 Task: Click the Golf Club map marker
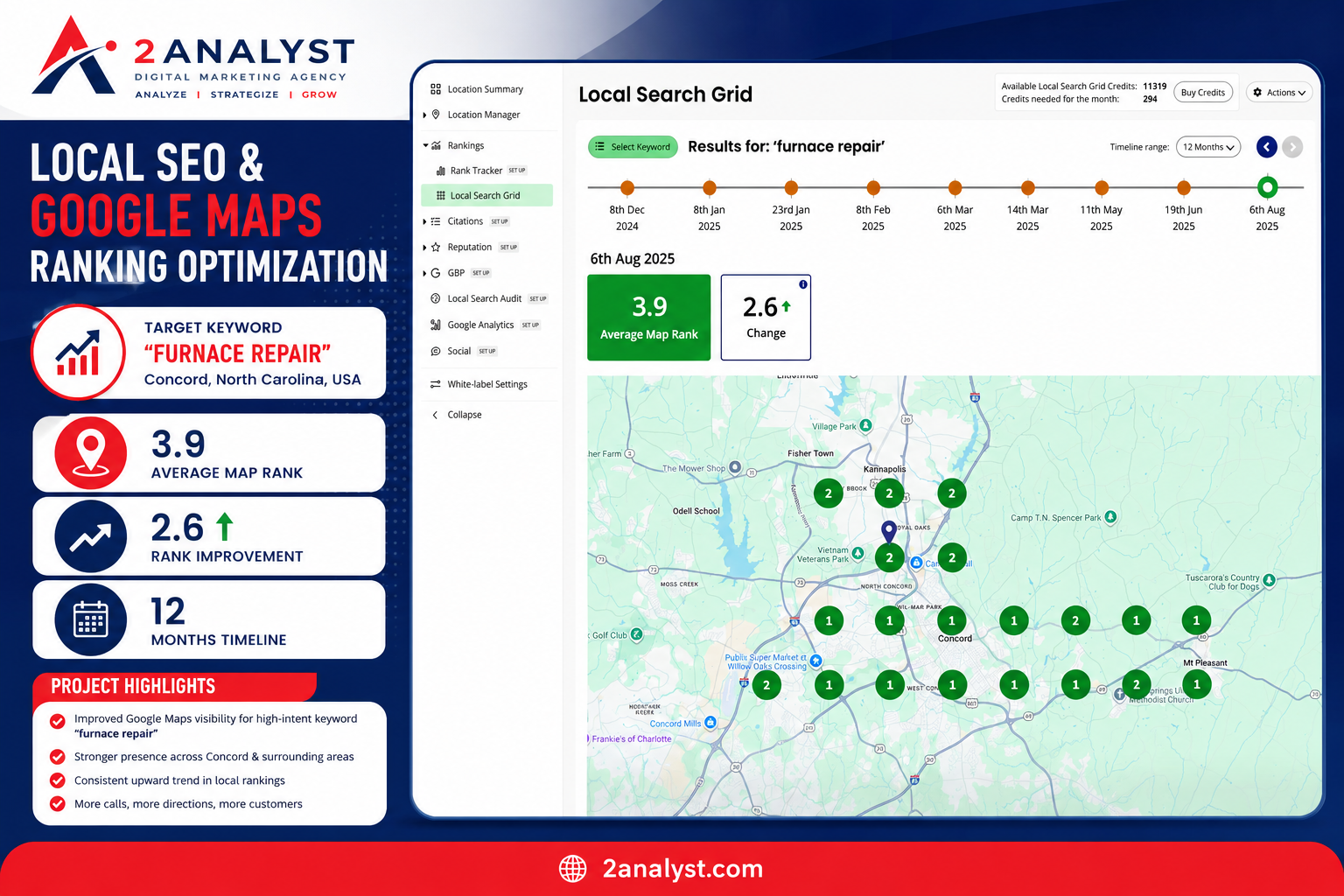click(636, 634)
